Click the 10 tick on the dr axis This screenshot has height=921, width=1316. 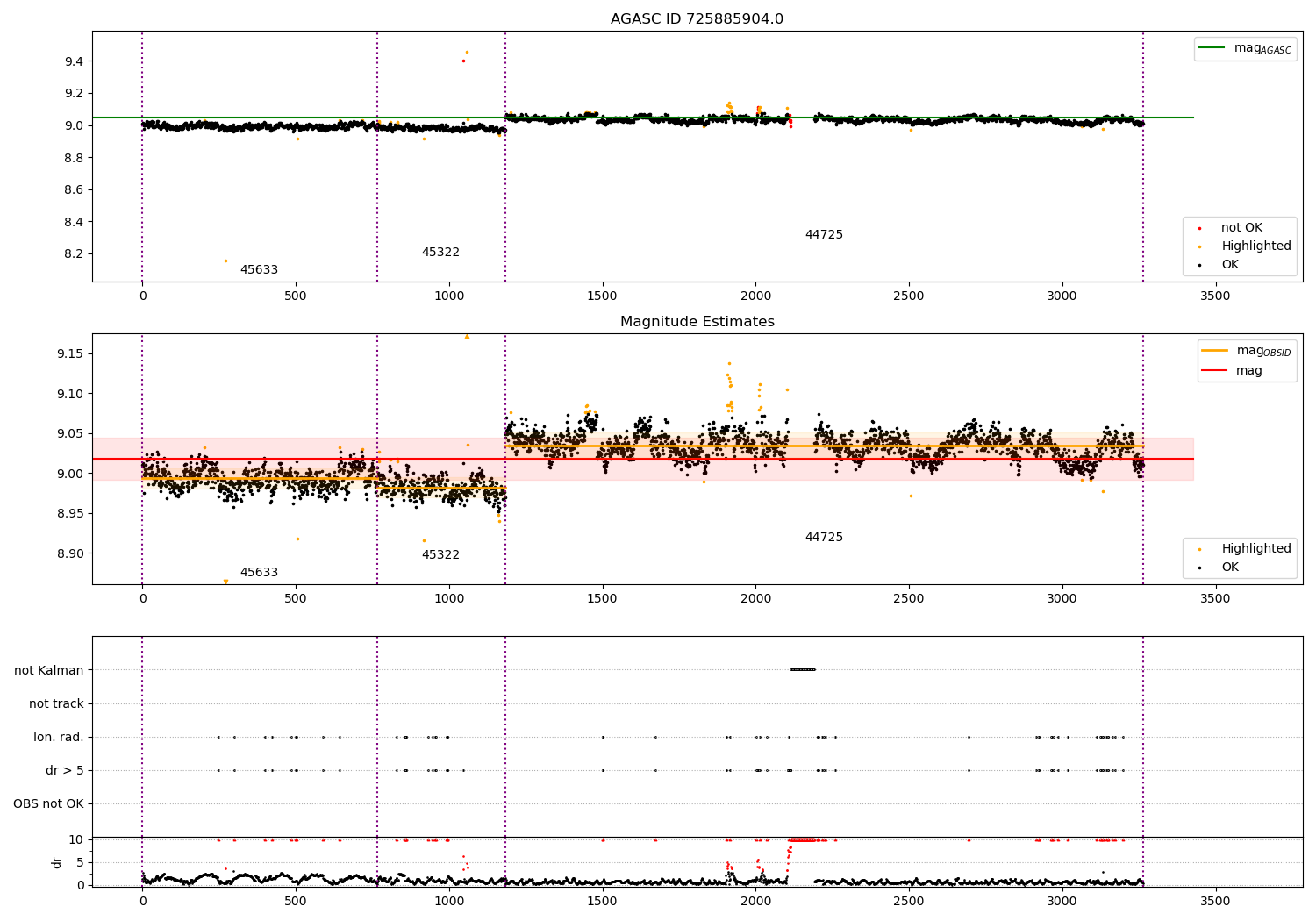76,839
